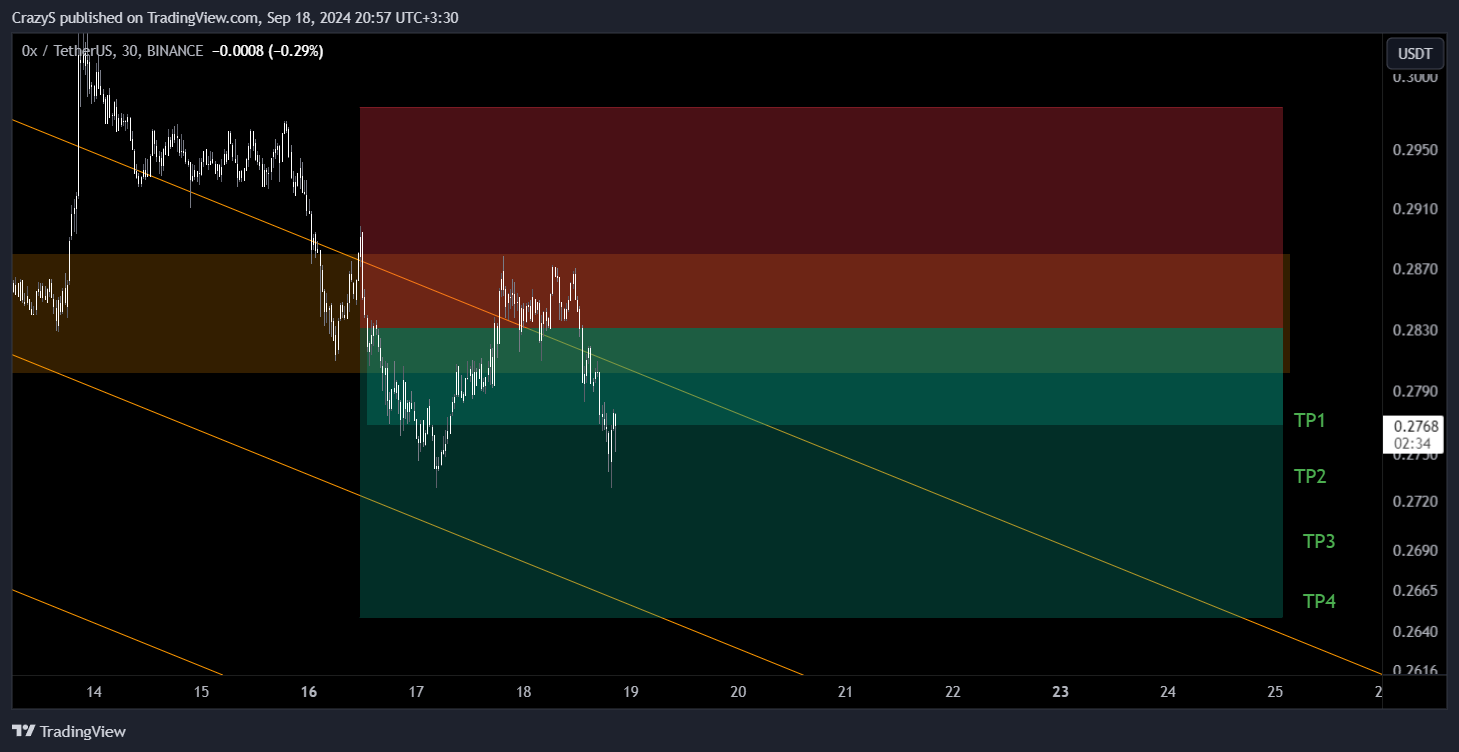Click the −0.0008 (−0.29%) price change value

267,50
